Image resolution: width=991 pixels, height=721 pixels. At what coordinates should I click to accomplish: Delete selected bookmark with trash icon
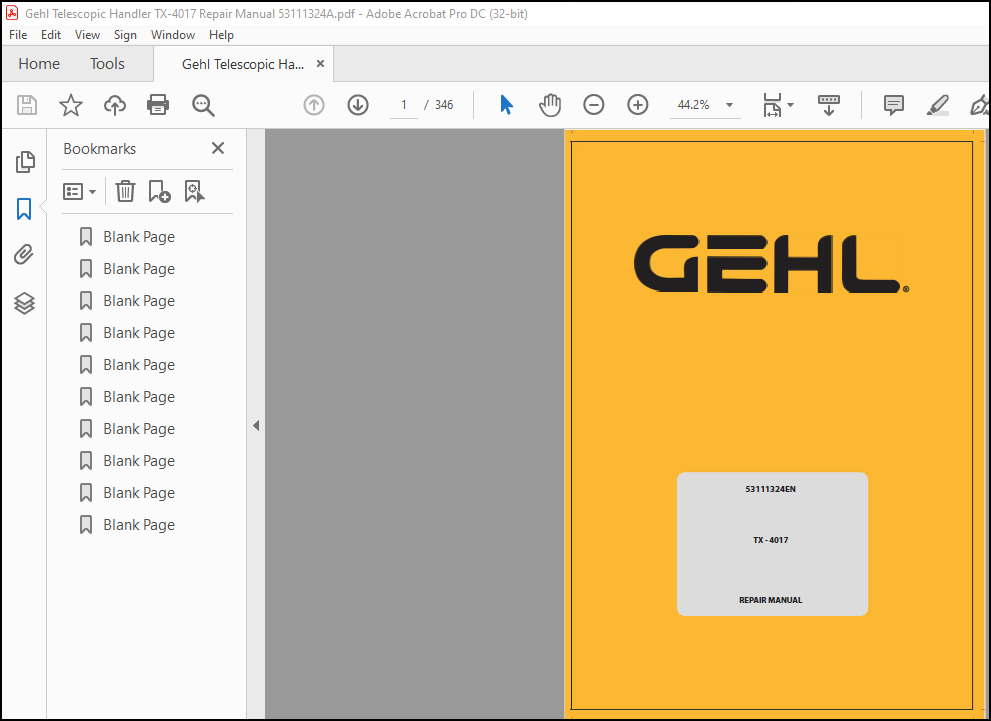125,191
